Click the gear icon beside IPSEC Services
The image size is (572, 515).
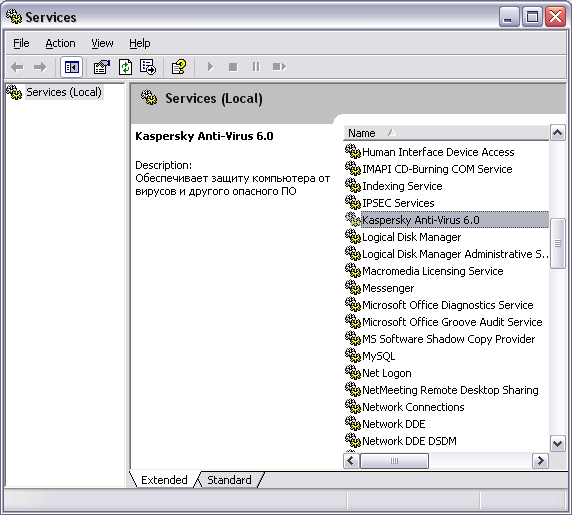[353, 202]
